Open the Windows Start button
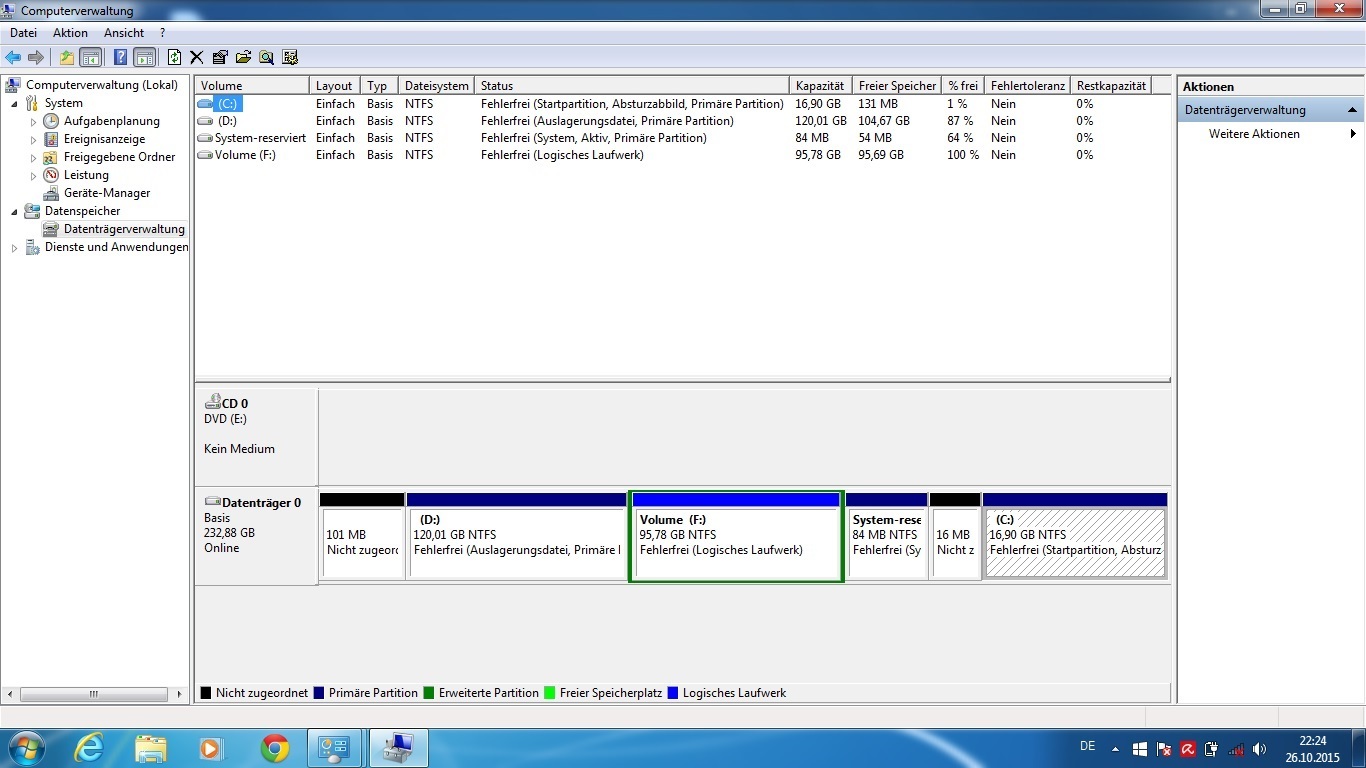Screen dimensions: 1366x768 coord(27,748)
